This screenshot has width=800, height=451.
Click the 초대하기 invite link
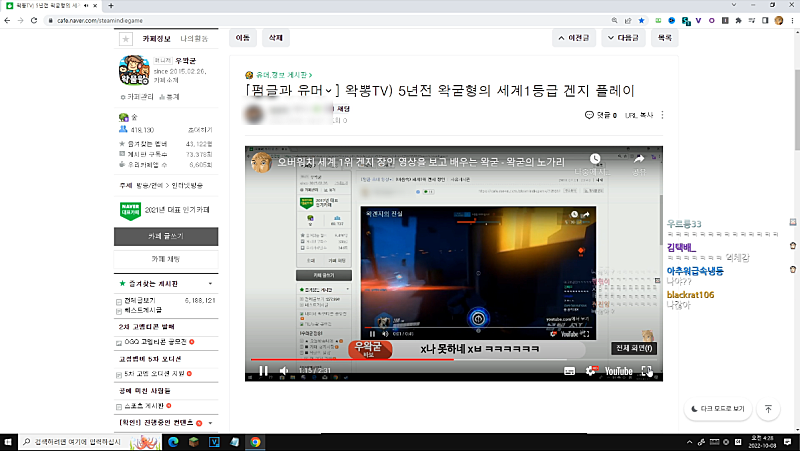click(200, 130)
